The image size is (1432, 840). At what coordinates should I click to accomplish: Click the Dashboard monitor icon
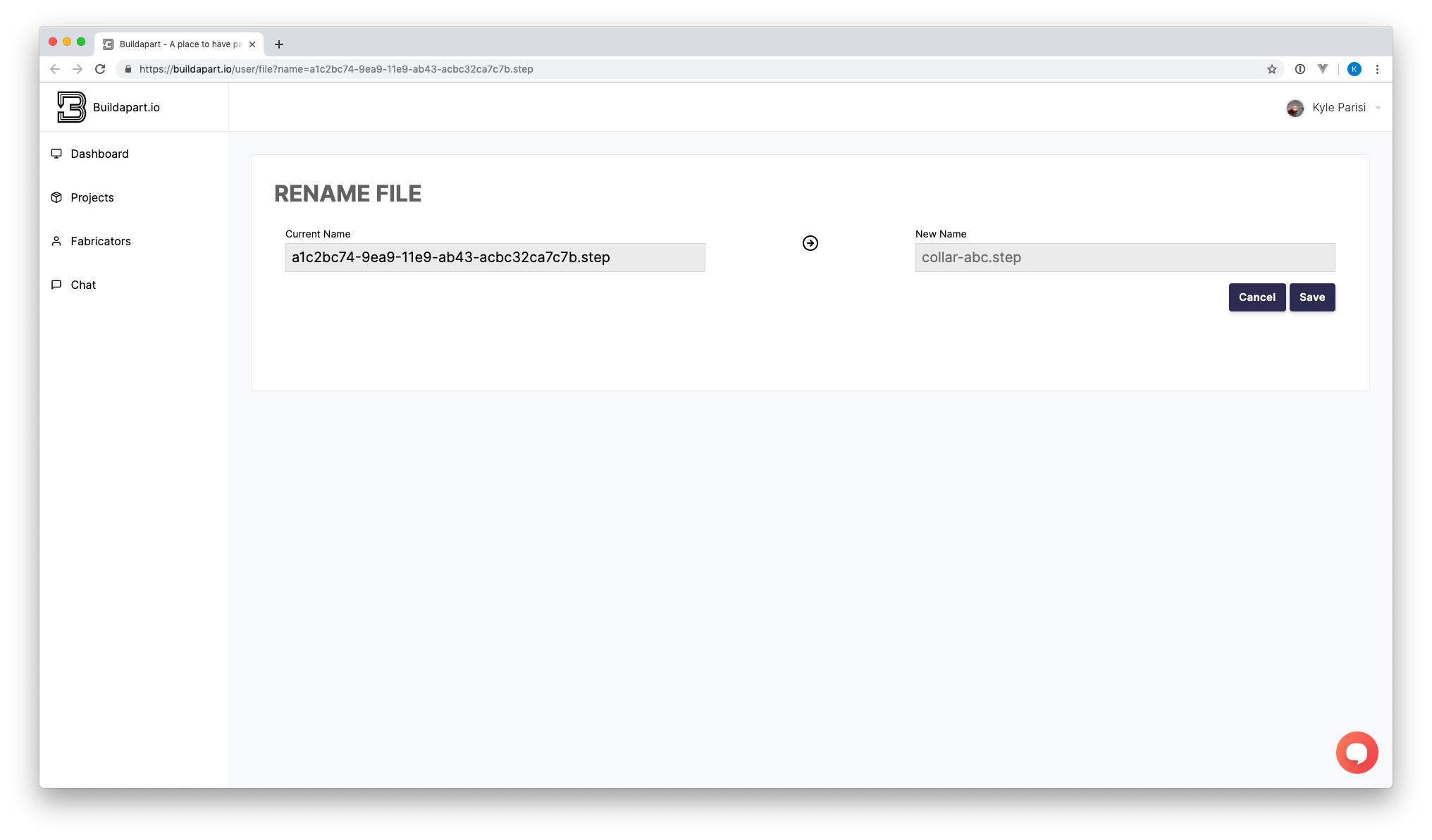(56, 154)
